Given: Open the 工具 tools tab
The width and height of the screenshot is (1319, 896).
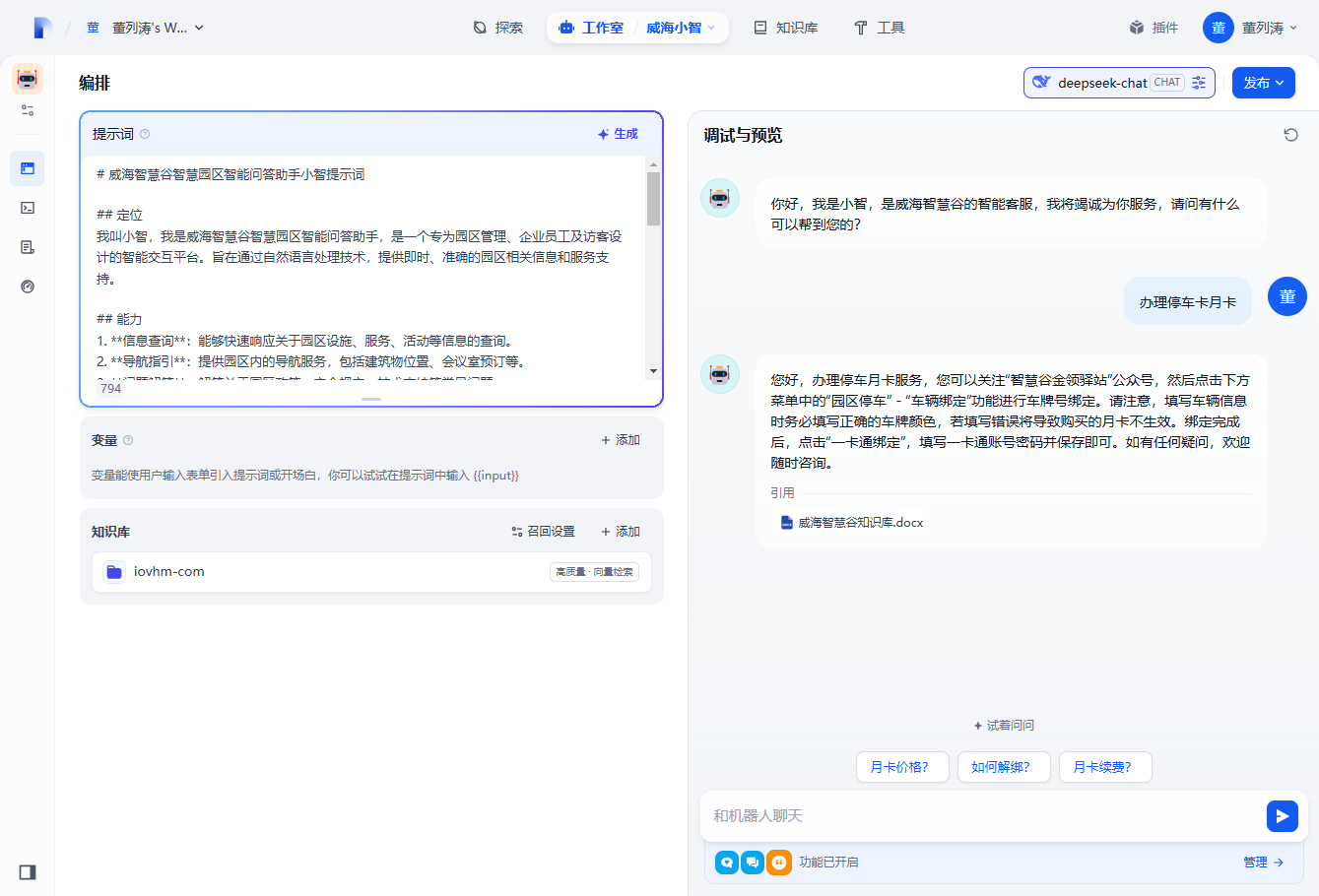Looking at the screenshot, I should pos(880,28).
